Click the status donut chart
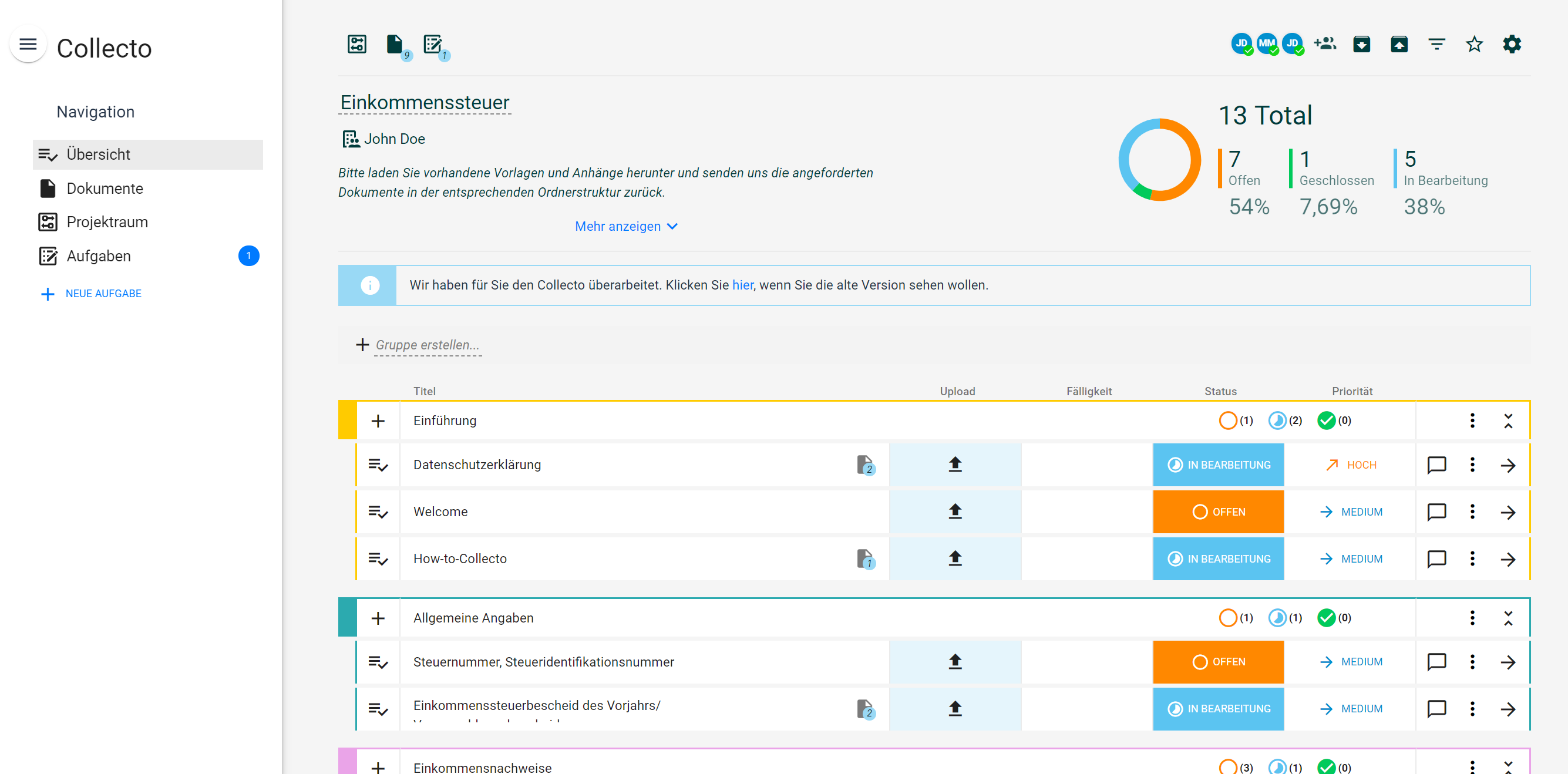 1159,160
